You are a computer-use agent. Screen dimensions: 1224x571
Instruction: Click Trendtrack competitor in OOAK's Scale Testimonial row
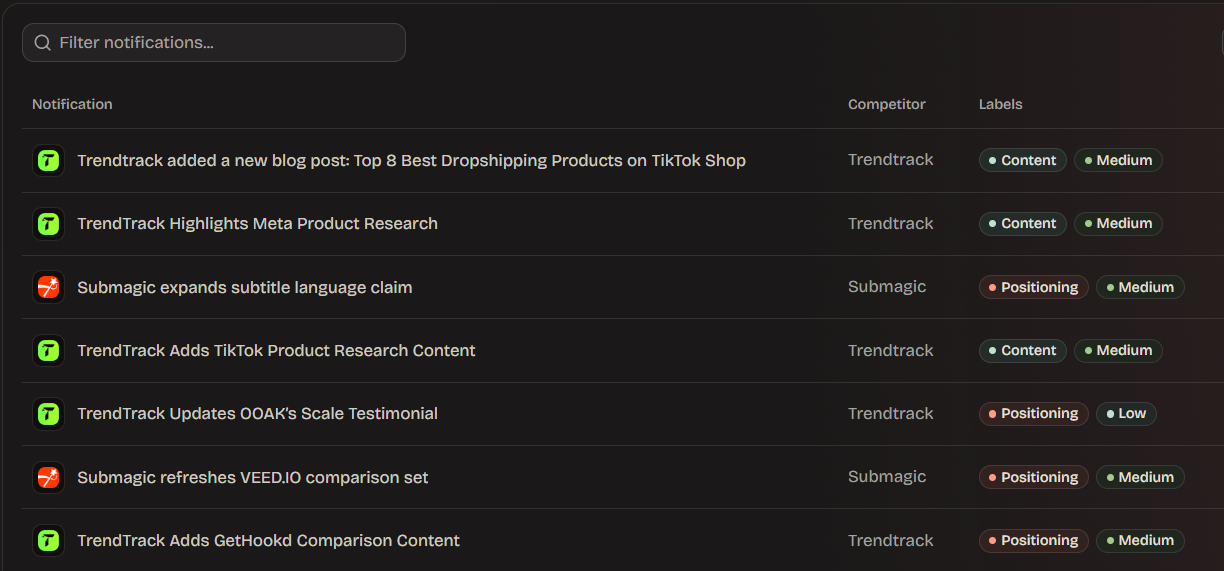(x=891, y=413)
